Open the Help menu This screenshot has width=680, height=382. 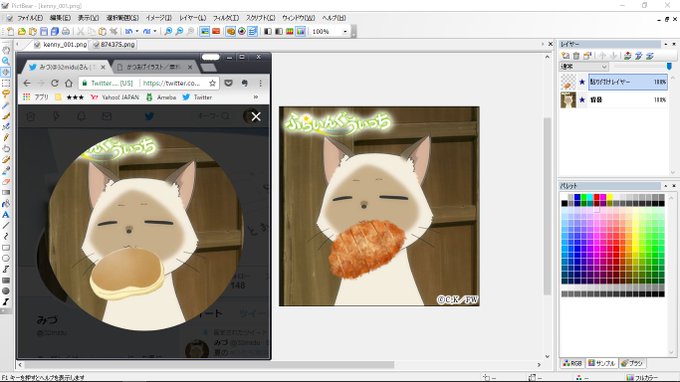(x=333, y=18)
